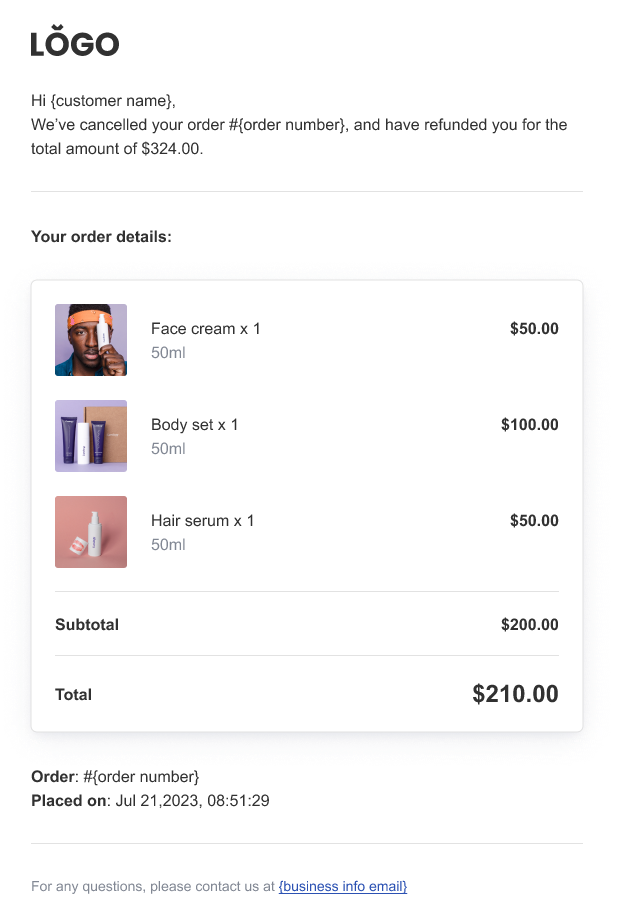Screen dimensions: 617x913
Task: Click the Subtotal label
Action: [87, 625]
